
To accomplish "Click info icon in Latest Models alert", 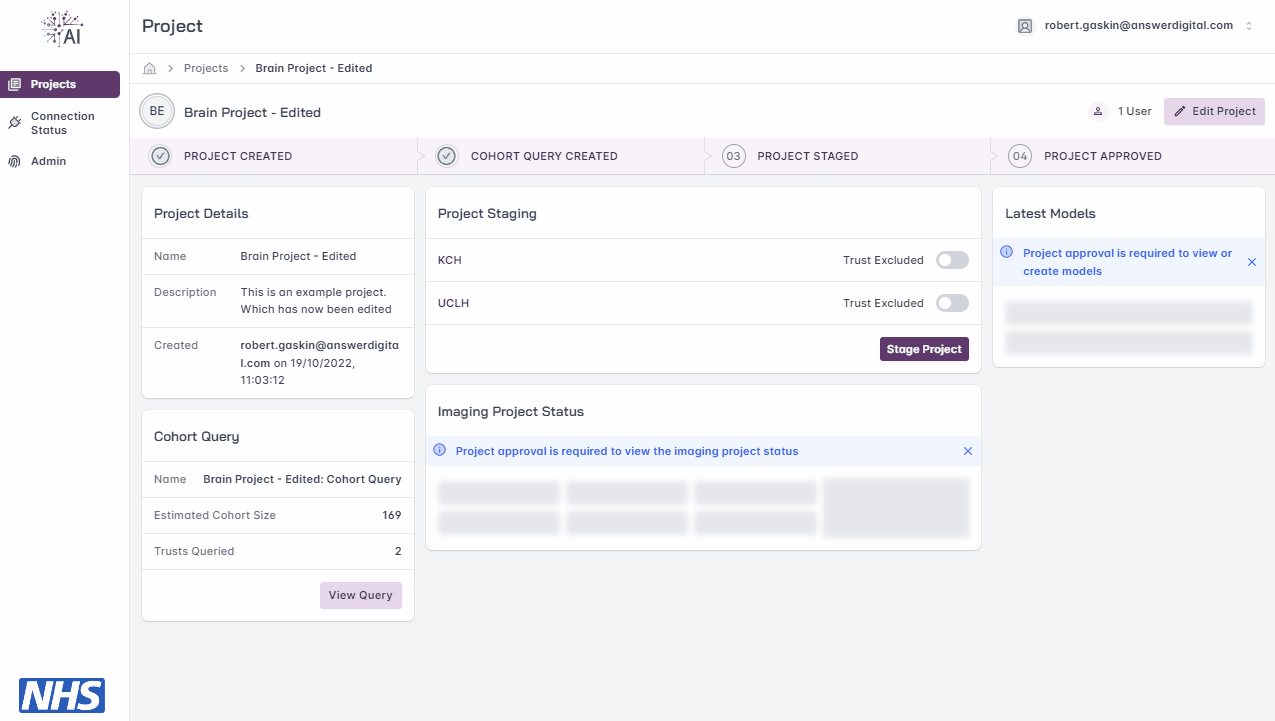I will (1007, 252).
